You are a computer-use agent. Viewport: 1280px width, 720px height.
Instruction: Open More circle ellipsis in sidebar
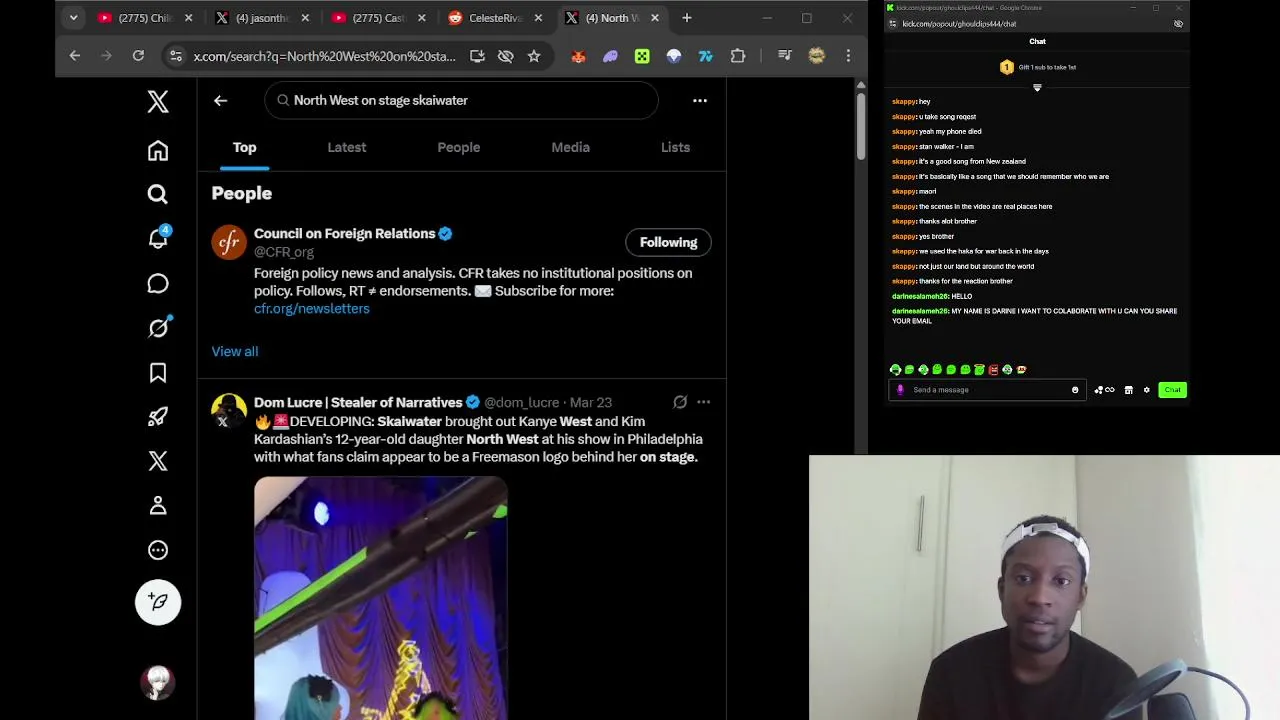click(158, 550)
